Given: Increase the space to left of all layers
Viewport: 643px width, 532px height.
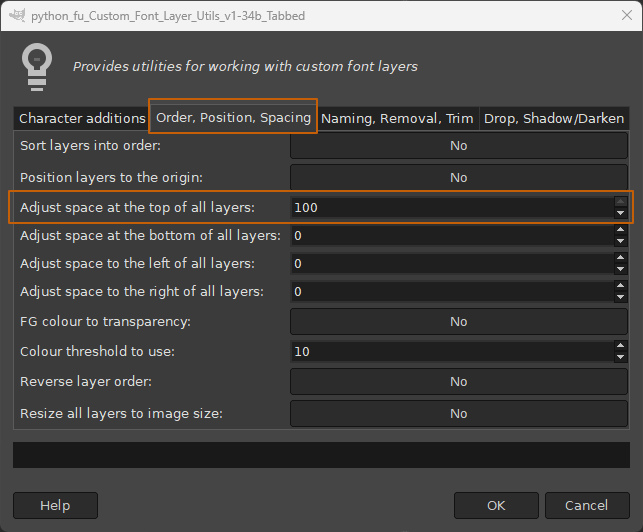Looking at the screenshot, I should [x=620, y=258].
